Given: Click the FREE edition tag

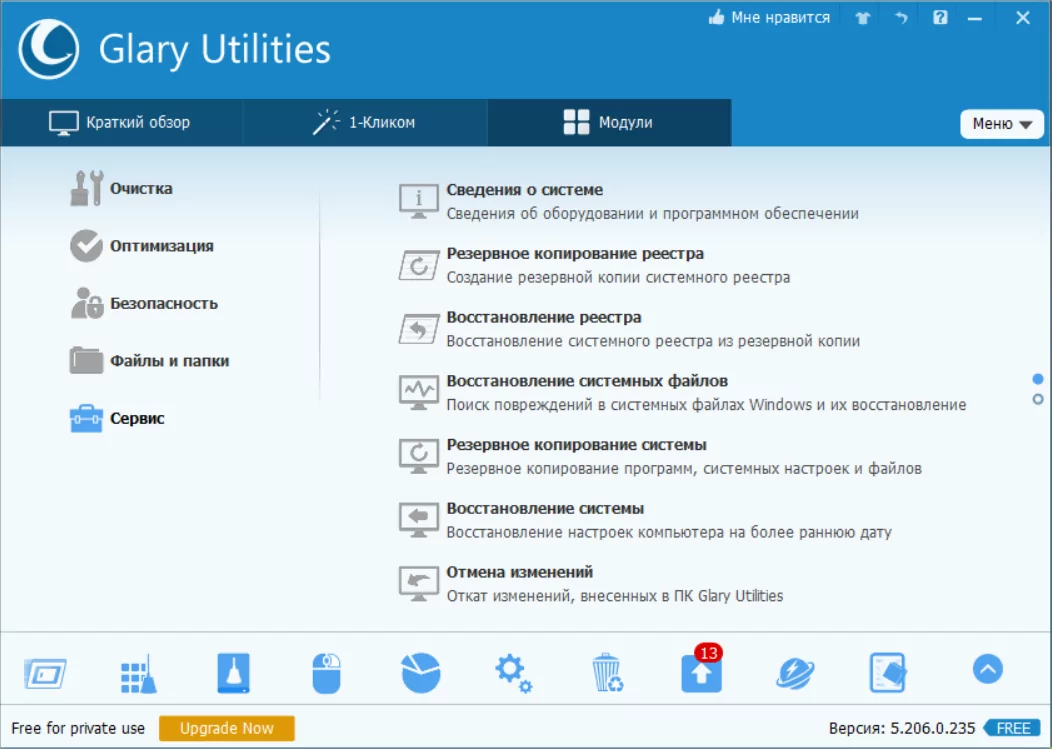Looking at the screenshot, I should 1012,728.
